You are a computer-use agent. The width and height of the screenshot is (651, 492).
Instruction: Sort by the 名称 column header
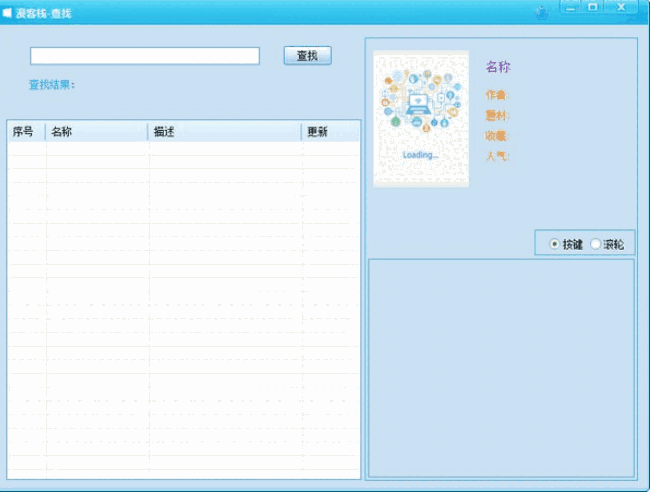pos(96,132)
